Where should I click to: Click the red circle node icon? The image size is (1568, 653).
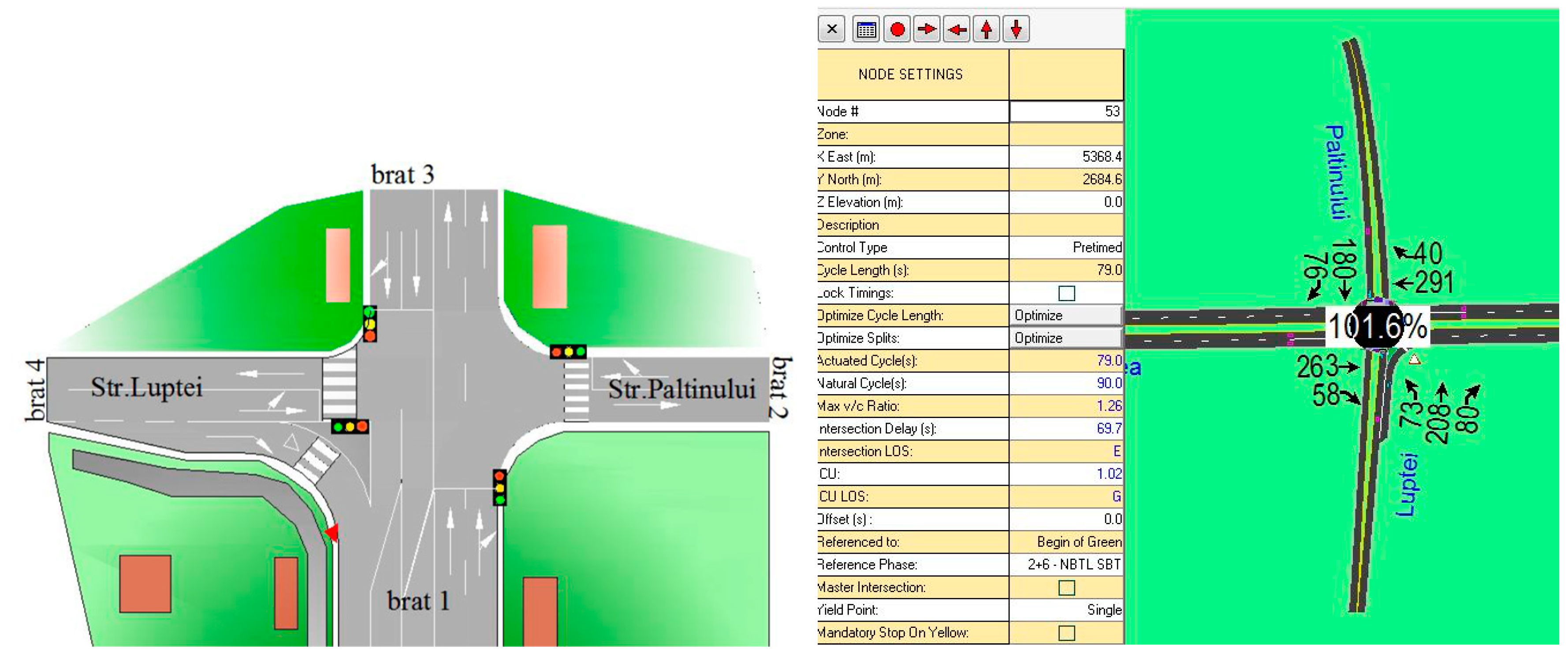897,29
